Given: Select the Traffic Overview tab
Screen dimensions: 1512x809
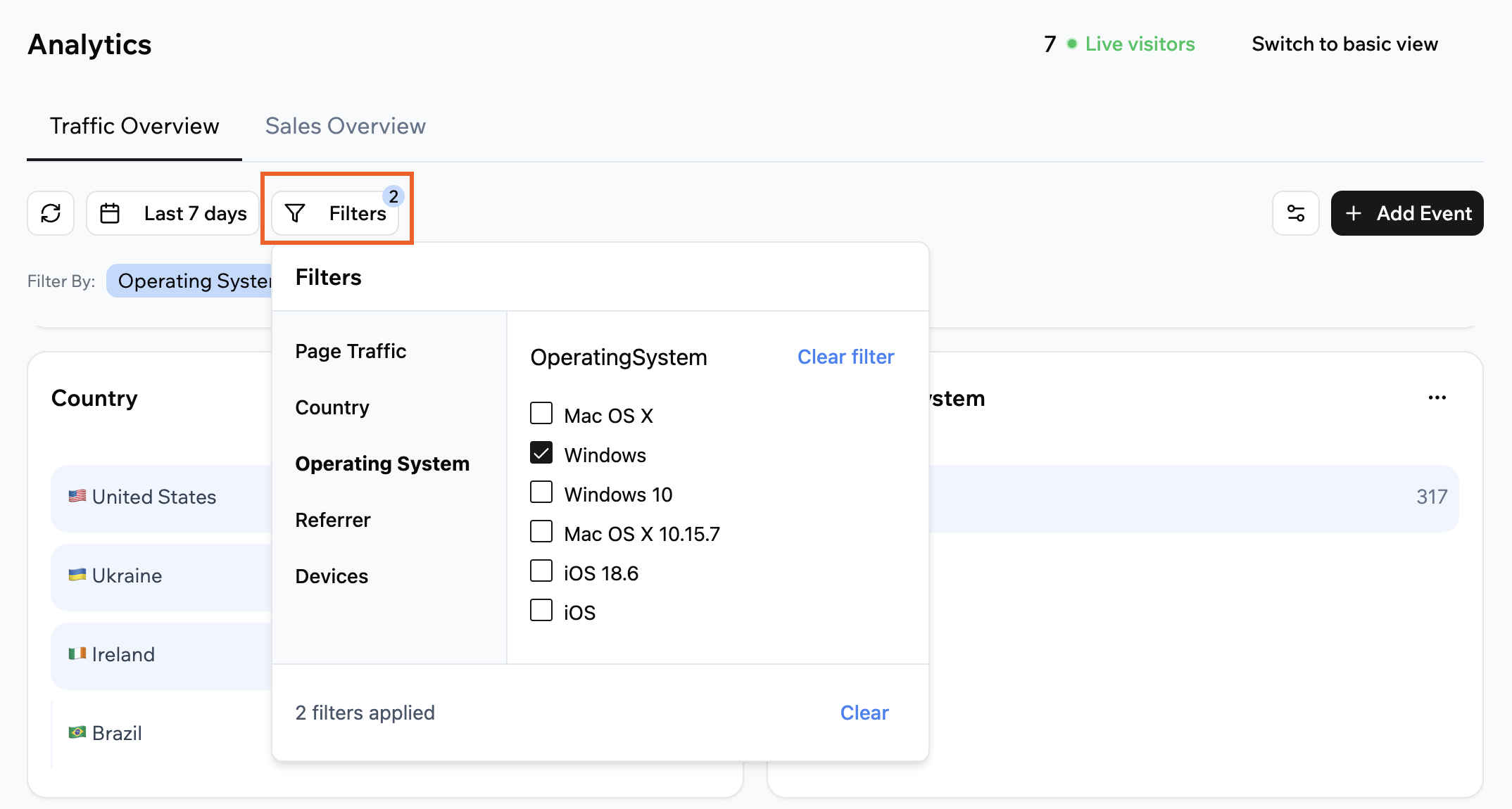Looking at the screenshot, I should pos(134,126).
